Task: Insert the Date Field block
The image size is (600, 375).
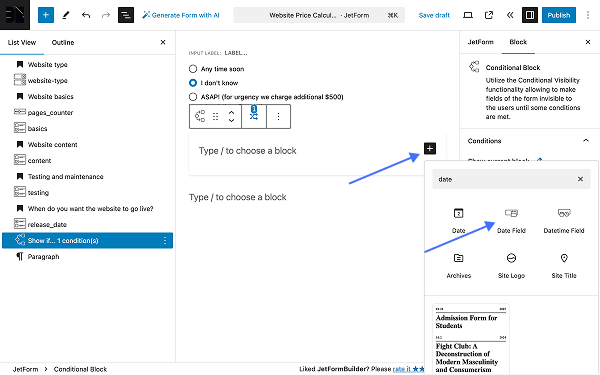Action: (x=511, y=221)
